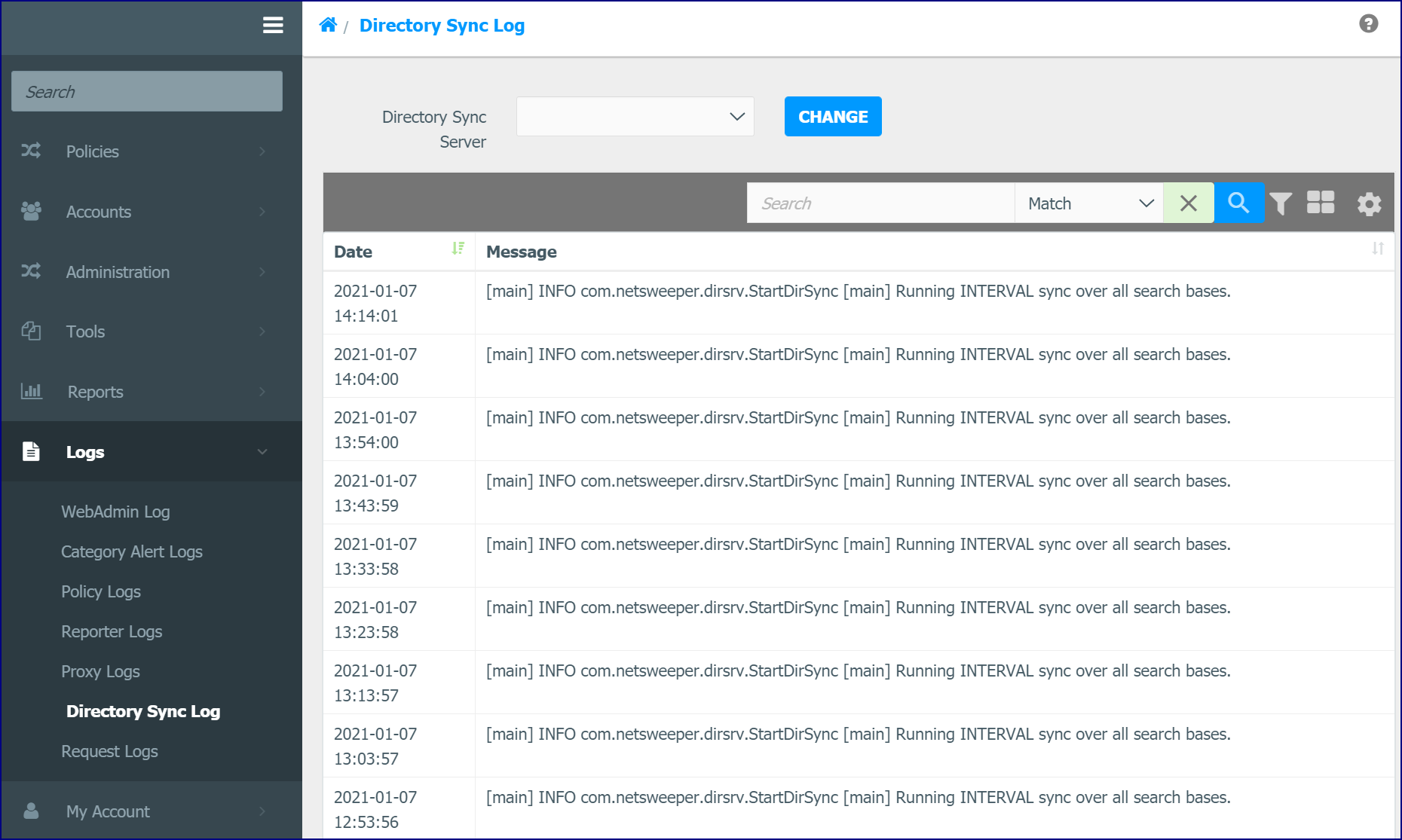Viewport: 1402px width, 840px height.
Task: Click the Tools menu label
Action: point(85,331)
